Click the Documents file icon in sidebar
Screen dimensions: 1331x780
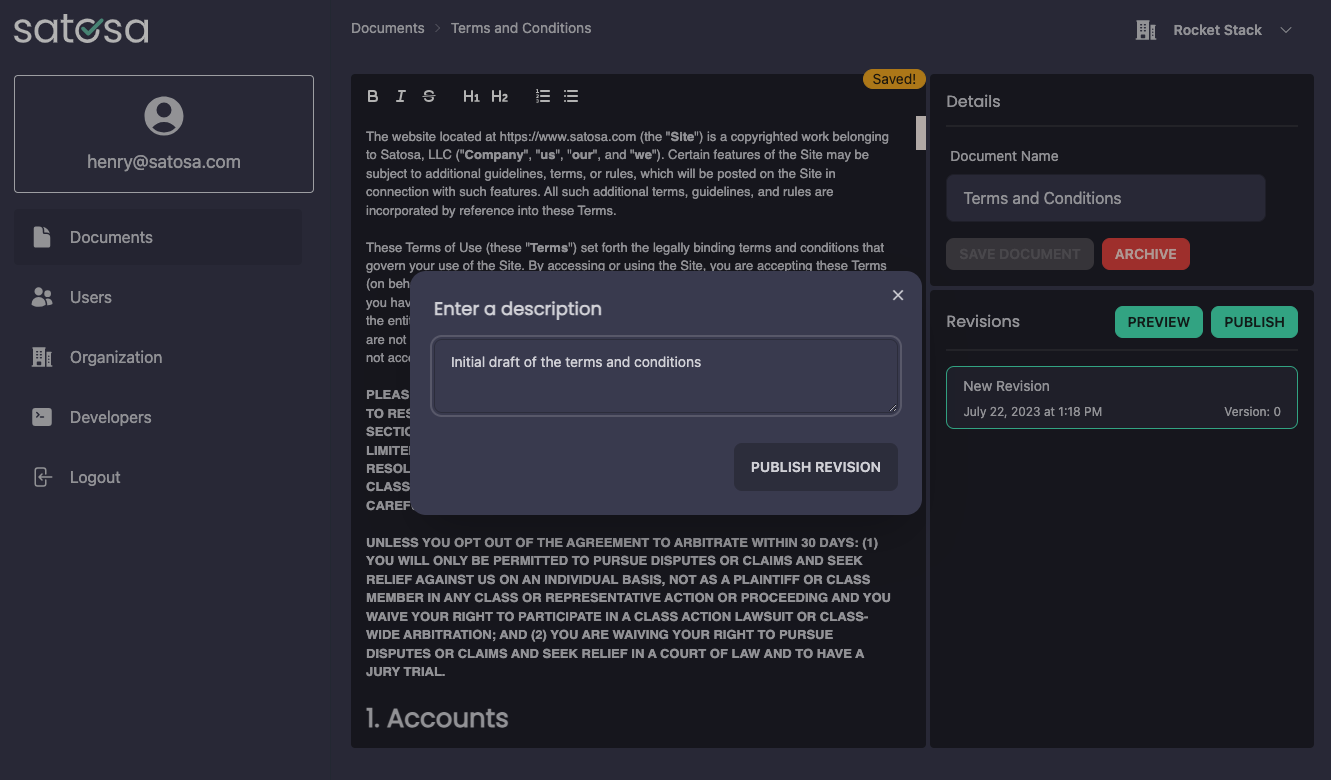click(42, 237)
